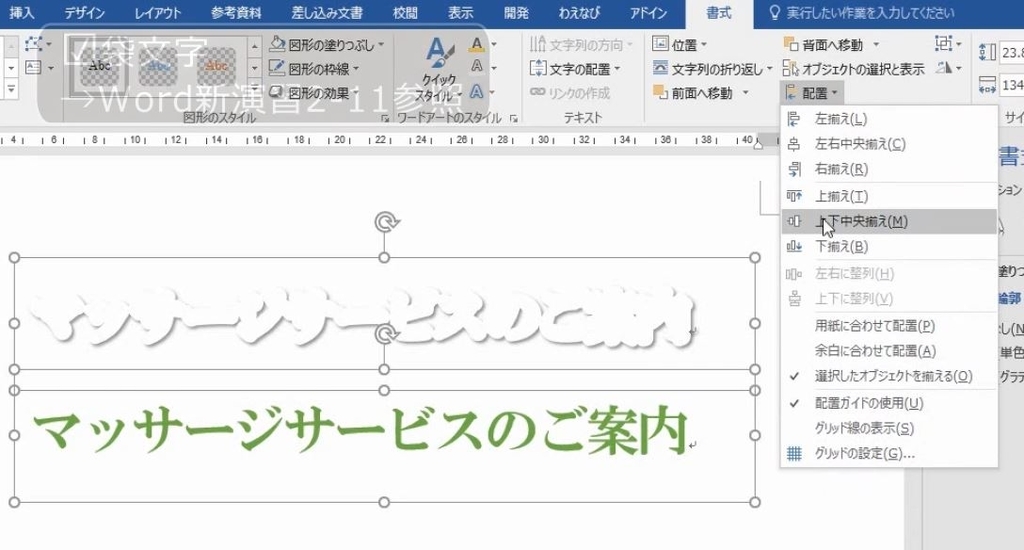Viewport: 1024px width, 550px height.
Task: Click the 図形の塗りつぶし paint bucket icon
Action: [x=278, y=44]
